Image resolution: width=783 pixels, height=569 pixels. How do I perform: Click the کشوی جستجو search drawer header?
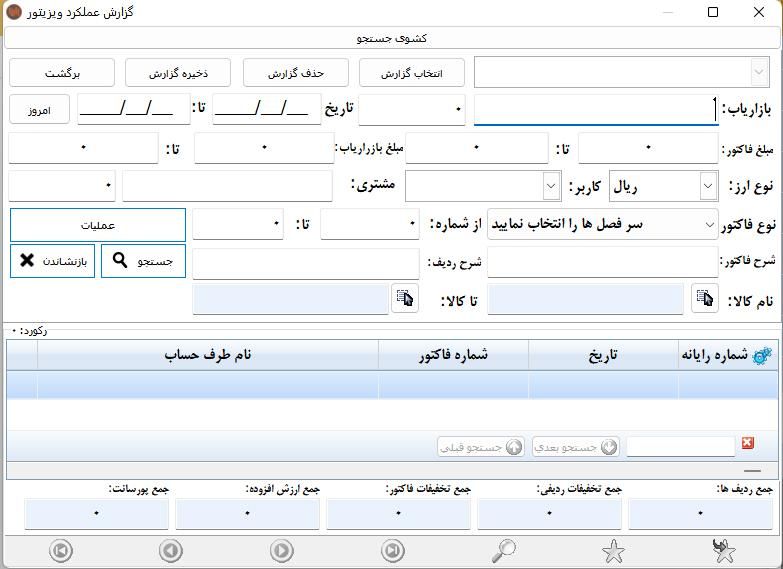click(x=391, y=38)
